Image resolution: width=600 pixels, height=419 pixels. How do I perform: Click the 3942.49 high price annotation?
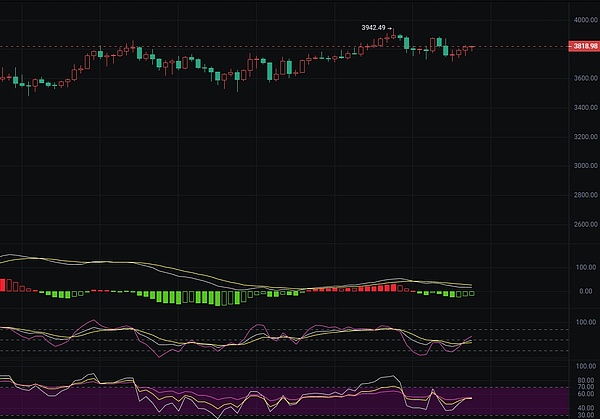click(375, 28)
